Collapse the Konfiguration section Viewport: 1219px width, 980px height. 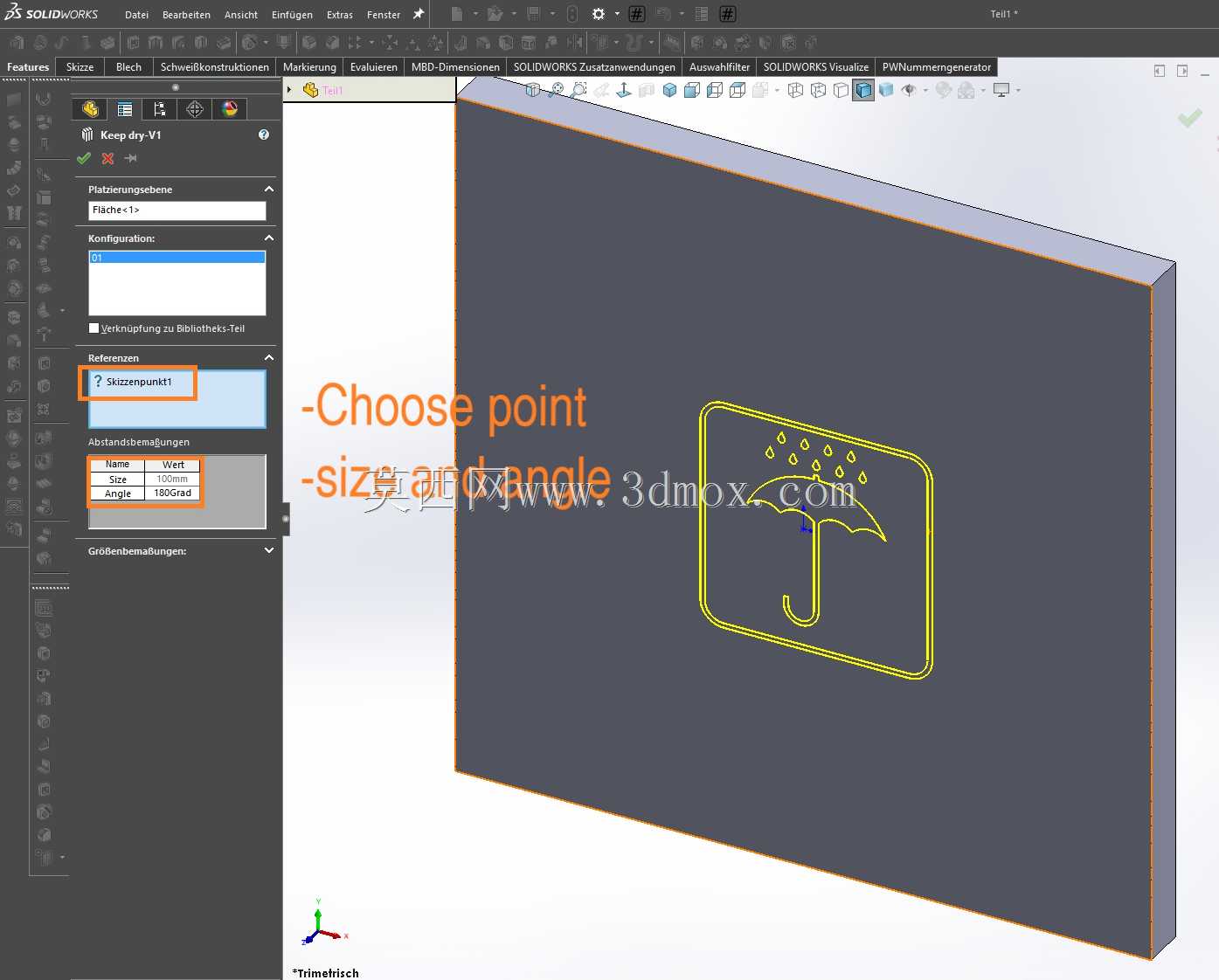click(269, 238)
